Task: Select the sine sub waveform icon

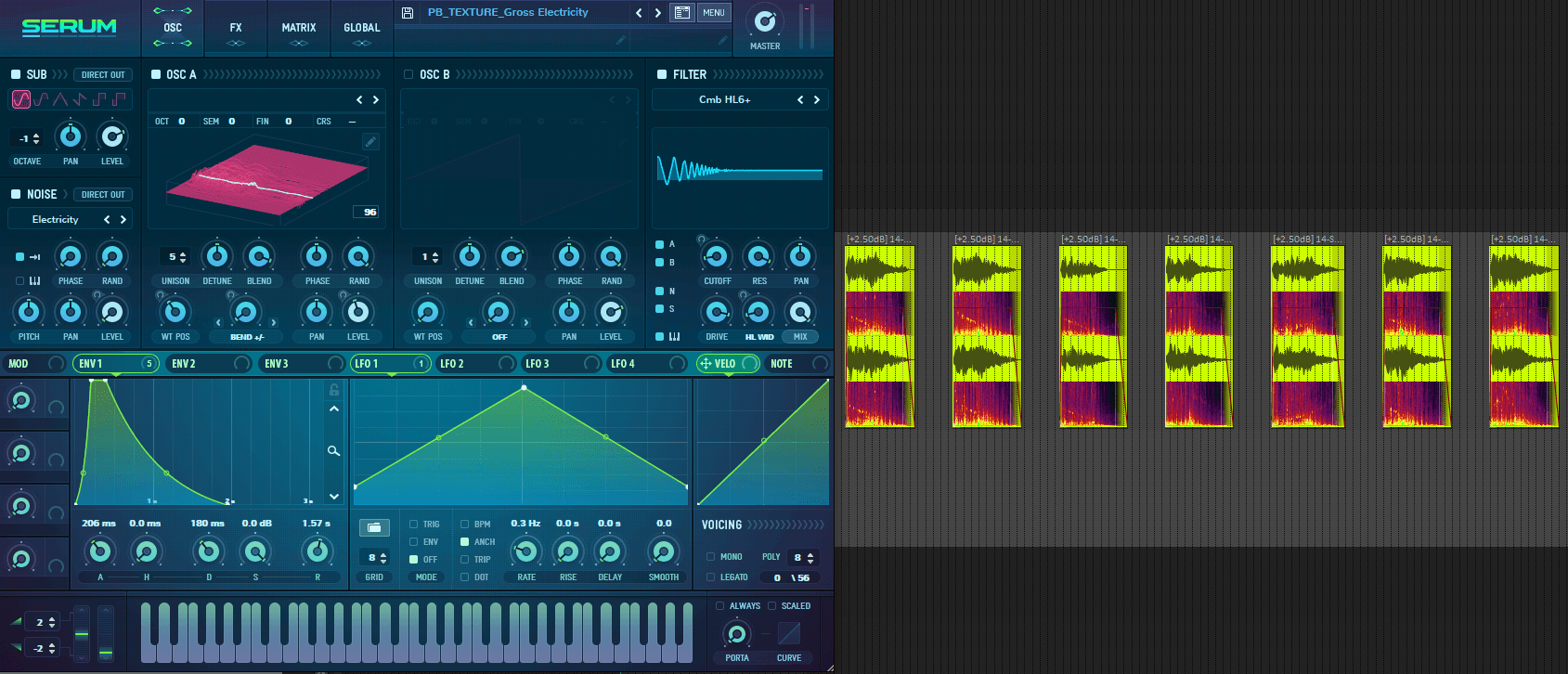Action: pos(21,99)
